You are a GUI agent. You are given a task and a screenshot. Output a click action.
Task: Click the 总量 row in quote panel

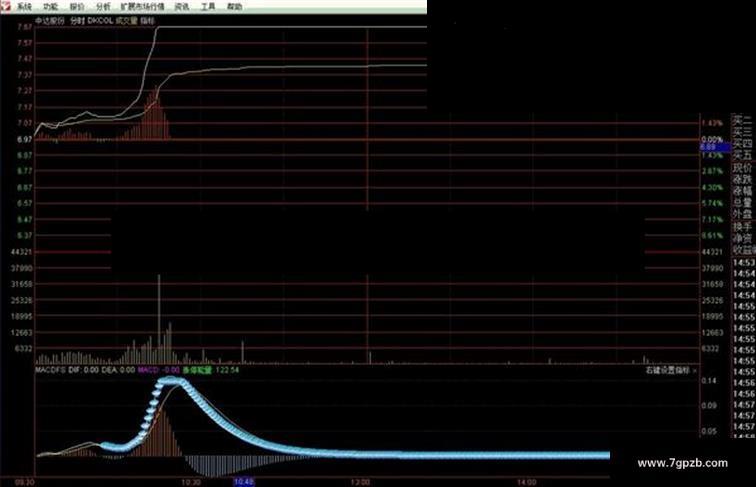click(x=743, y=203)
